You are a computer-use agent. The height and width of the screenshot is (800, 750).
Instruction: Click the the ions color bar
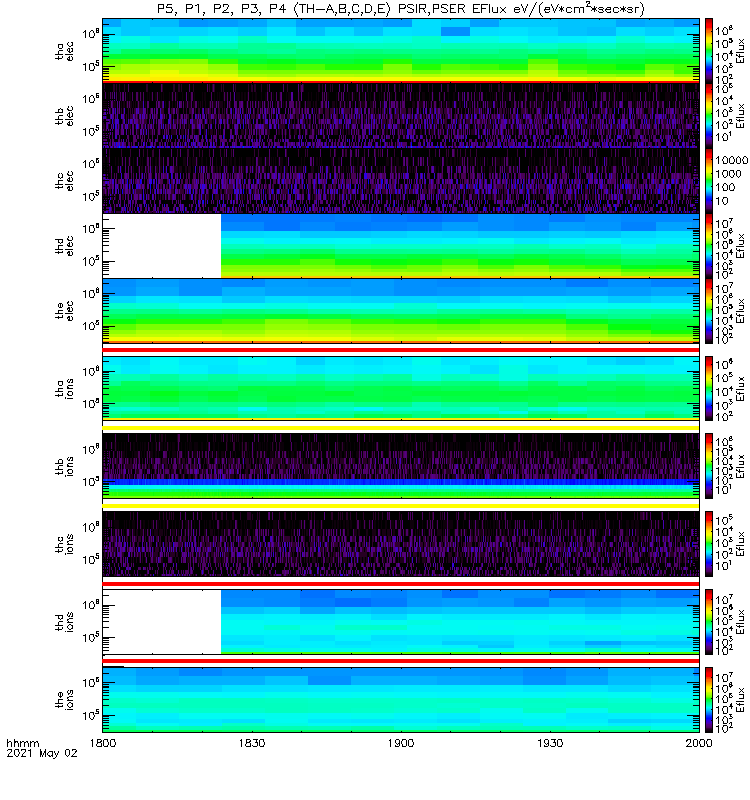(709, 699)
